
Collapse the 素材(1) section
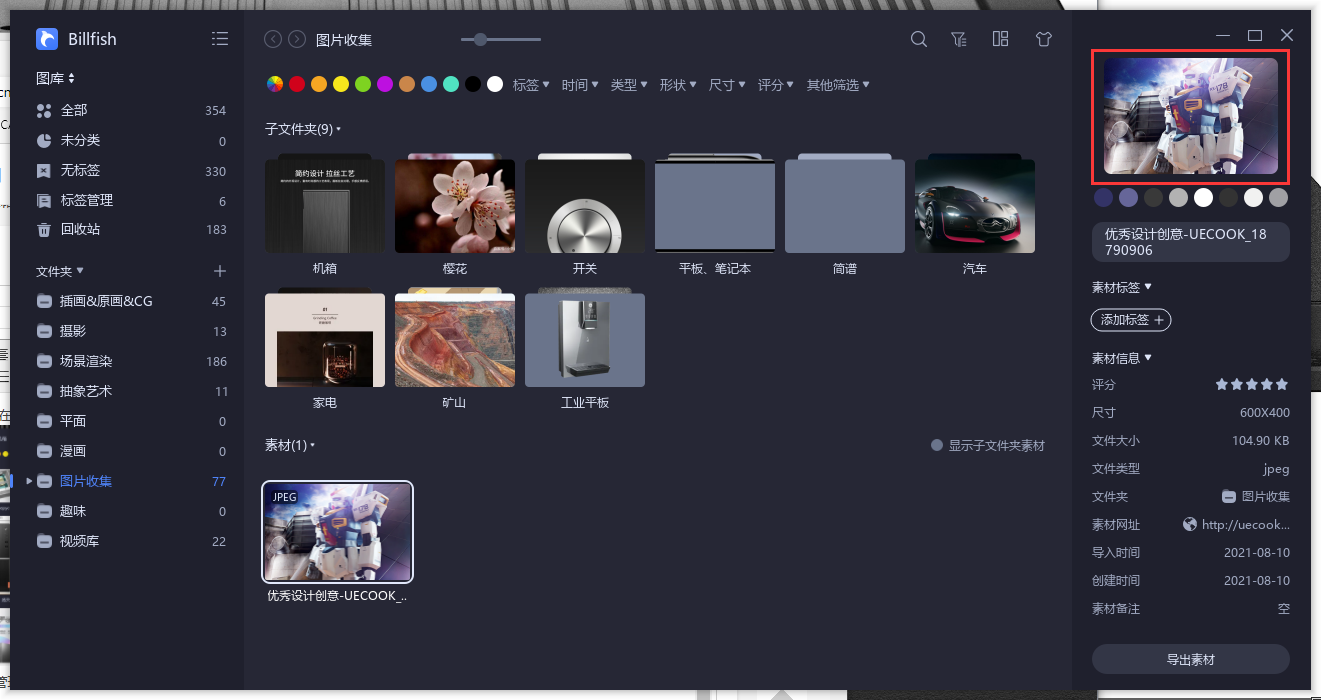(x=290, y=445)
